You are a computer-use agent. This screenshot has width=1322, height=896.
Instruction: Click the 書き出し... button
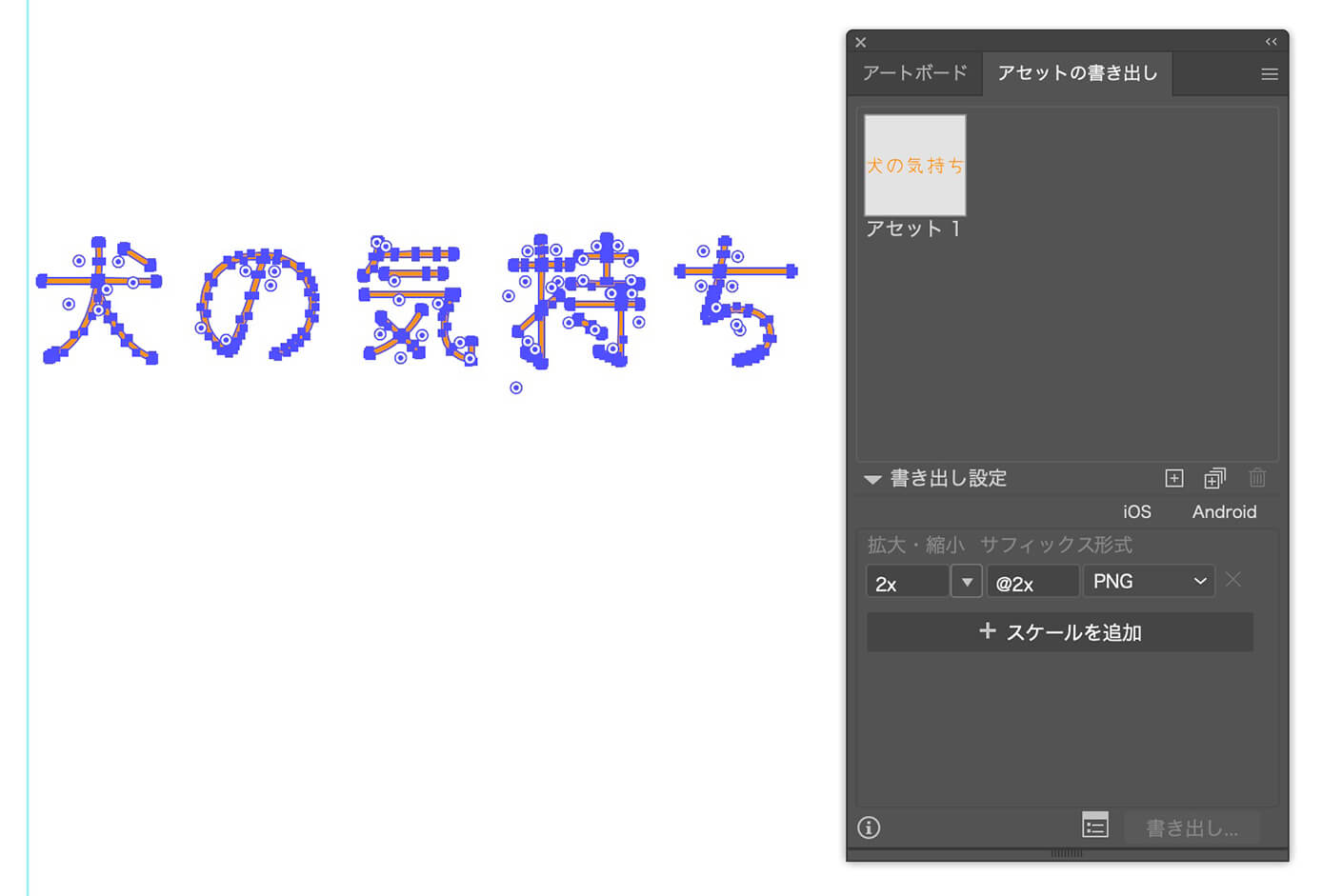(x=1192, y=827)
